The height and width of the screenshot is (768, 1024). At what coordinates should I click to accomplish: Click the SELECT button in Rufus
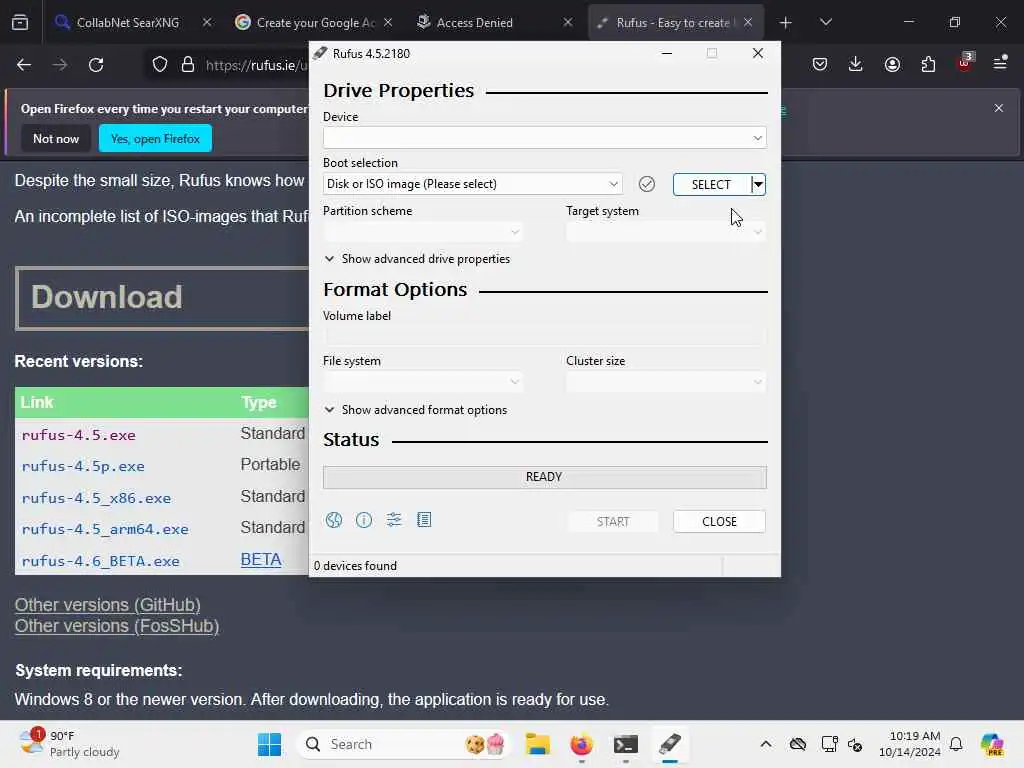tap(711, 185)
